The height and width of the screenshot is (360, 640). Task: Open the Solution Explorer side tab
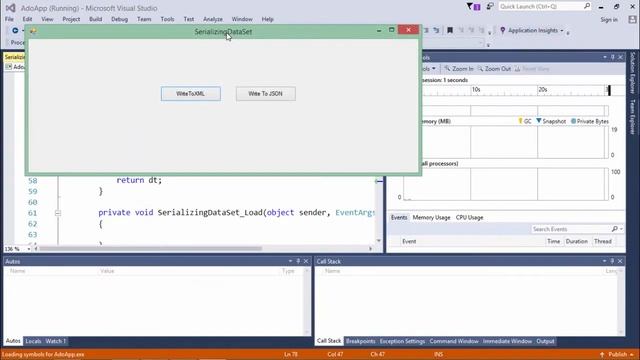[x=633, y=72]
